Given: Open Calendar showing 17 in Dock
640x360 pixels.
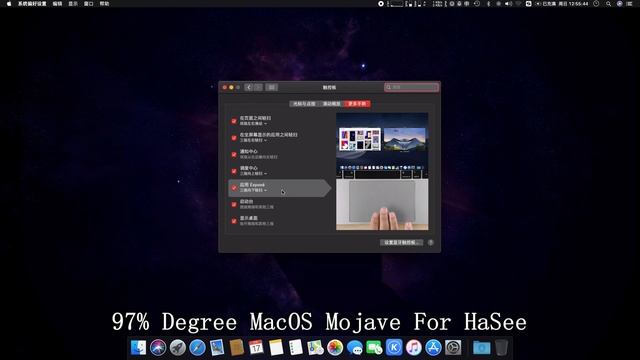Looking at the screenshot, I should (256, 348).
